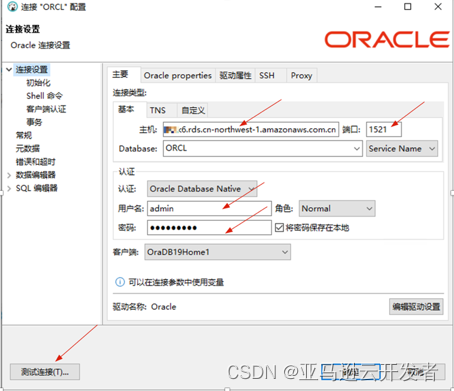Select 错误和超时 in the settings tree
This screenshot has height=391, width=454.
tap(35, 162)
